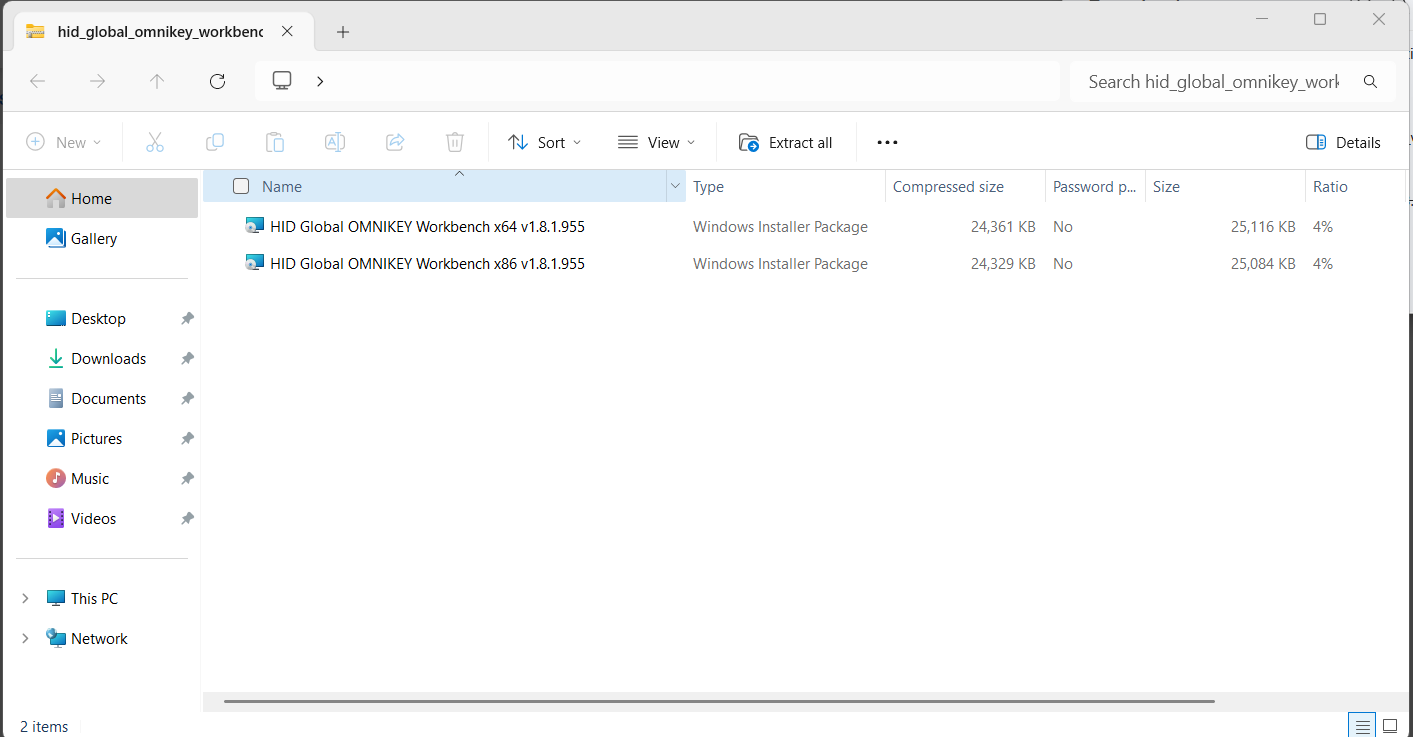Switch to details list view icon
The image size is (1413, 737).
tap(1361, 725)
